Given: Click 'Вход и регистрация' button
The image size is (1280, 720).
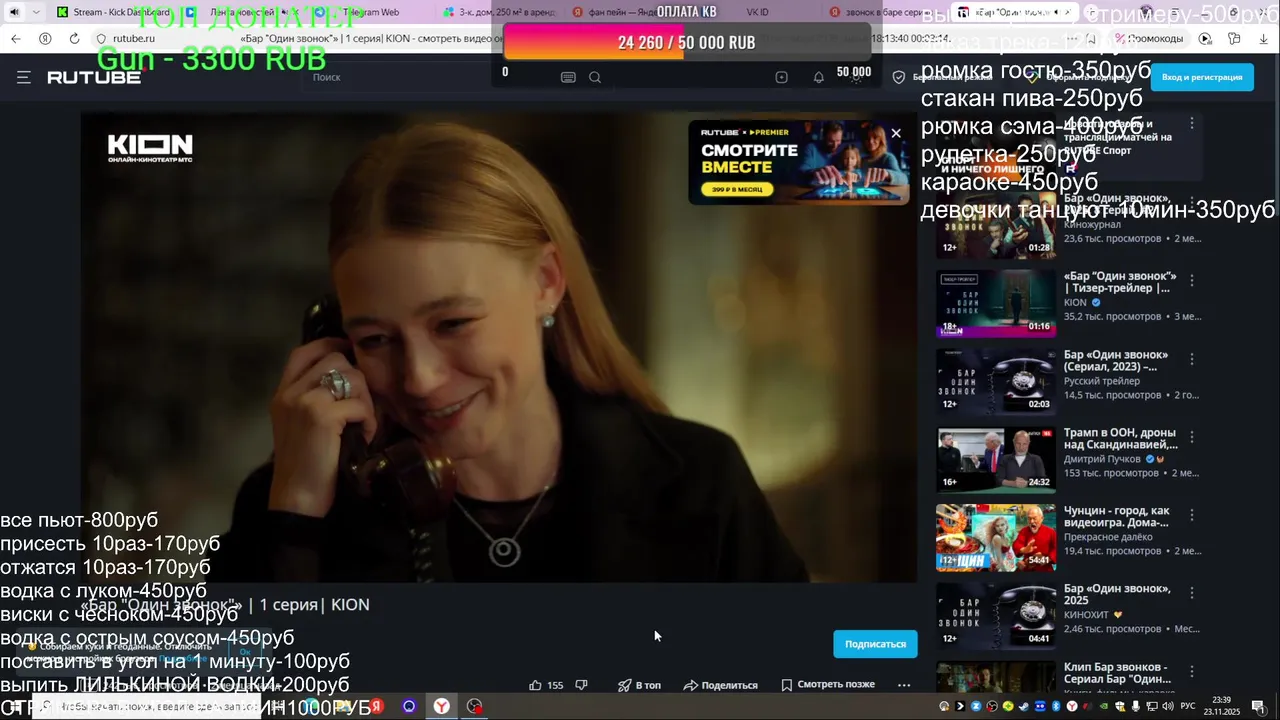Looking at the screenshot, I should click(1202, 77).
